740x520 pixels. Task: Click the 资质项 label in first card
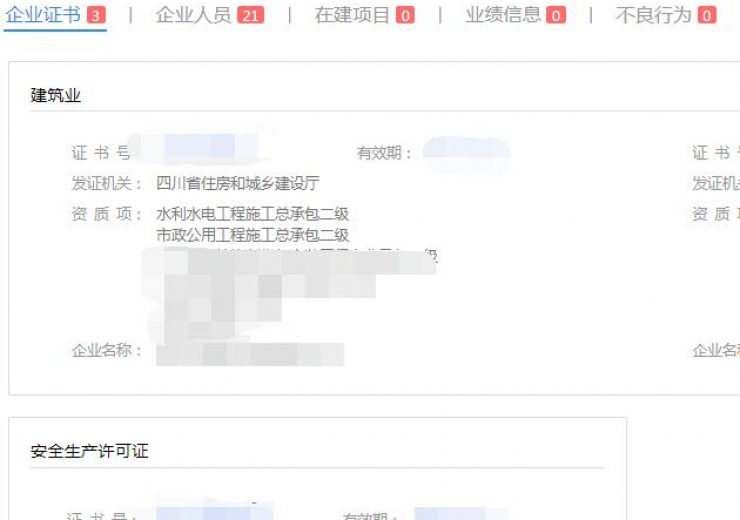tap(107, 214)
